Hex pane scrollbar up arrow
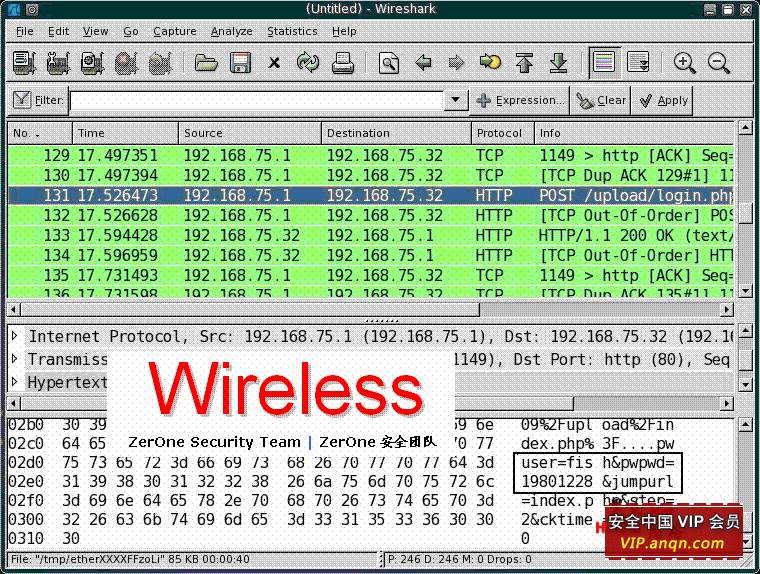Viewport: 760px width, 574px height. coord(745,426)
